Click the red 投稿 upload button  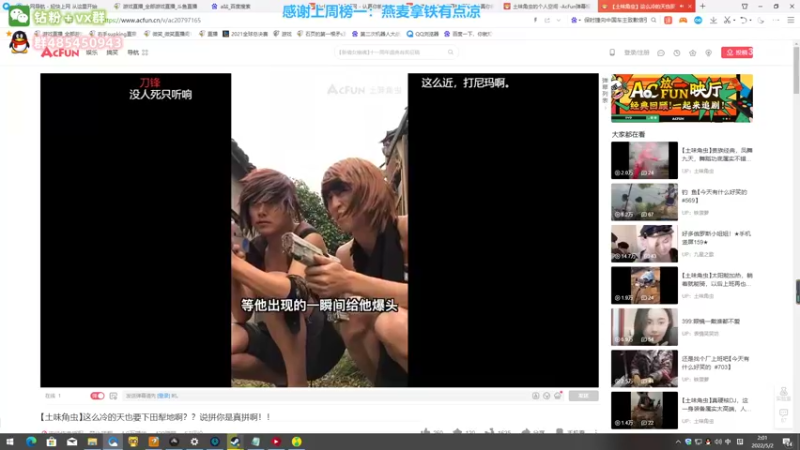[x=737, y=53]
